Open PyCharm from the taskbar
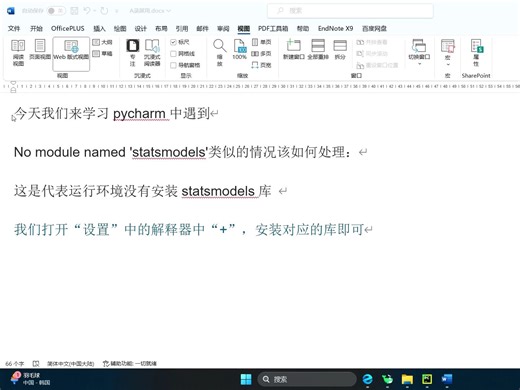This screenshot has width=520, height=390. 427,379
